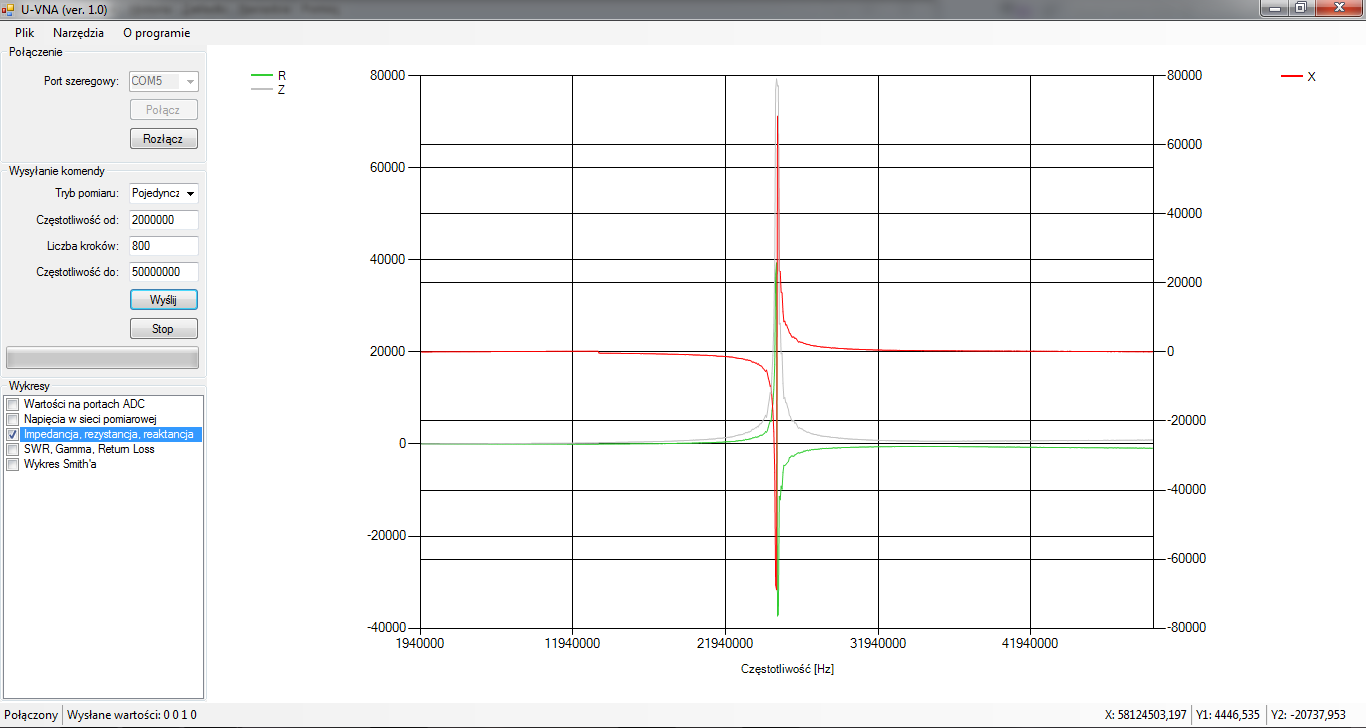Open the Plik menu
This screenshot has width=1366, height=728.
(24, 32)
